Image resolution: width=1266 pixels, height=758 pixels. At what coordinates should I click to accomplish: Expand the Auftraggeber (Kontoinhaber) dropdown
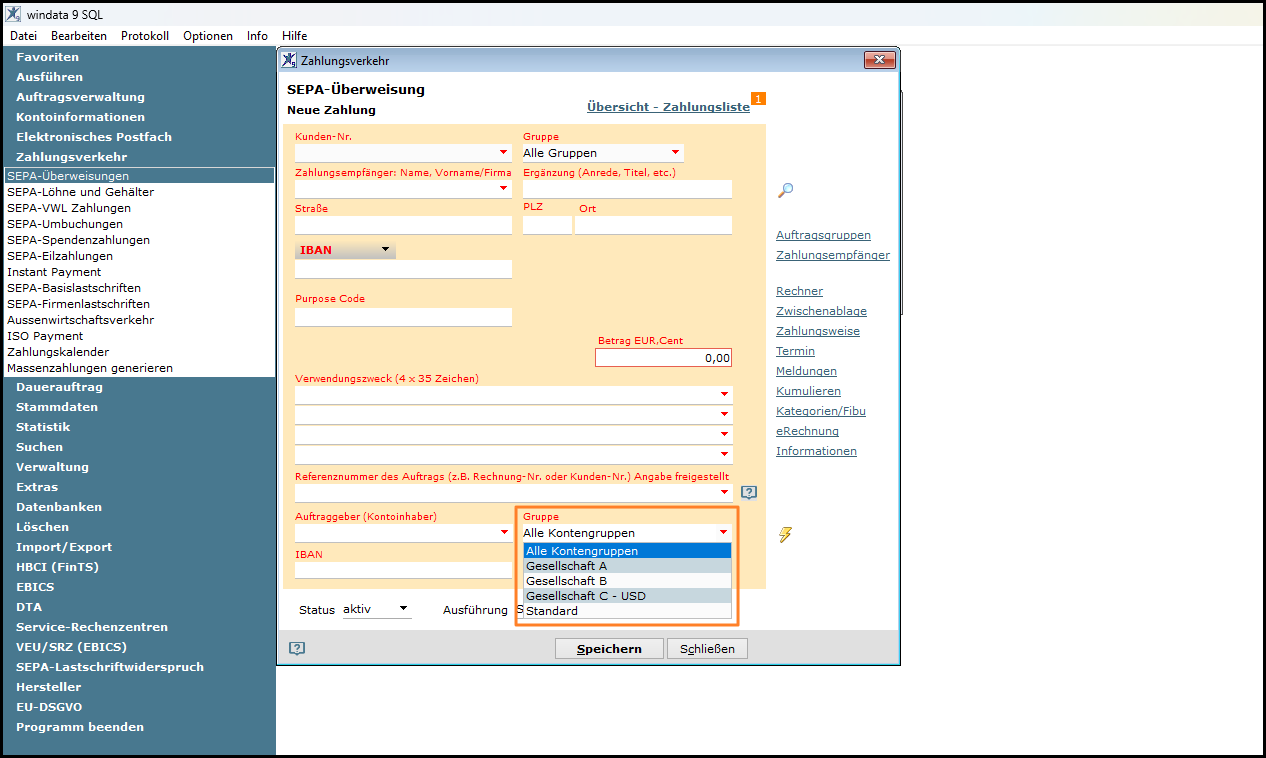tap(504, 533)
